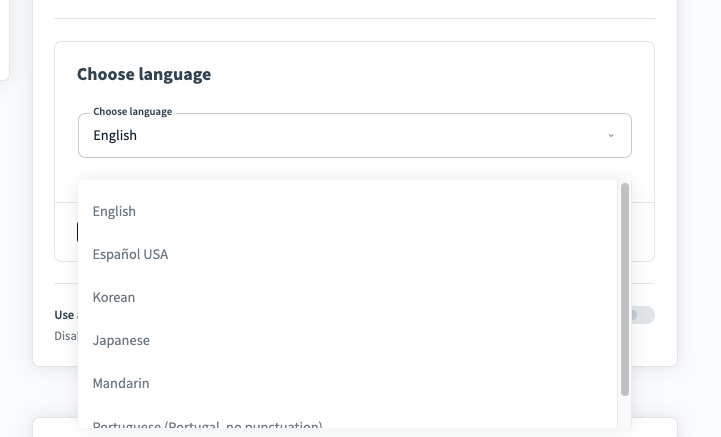Click the divider line above the language card
Viewport: 721px width, 437px height.
(x=354, y=19)
